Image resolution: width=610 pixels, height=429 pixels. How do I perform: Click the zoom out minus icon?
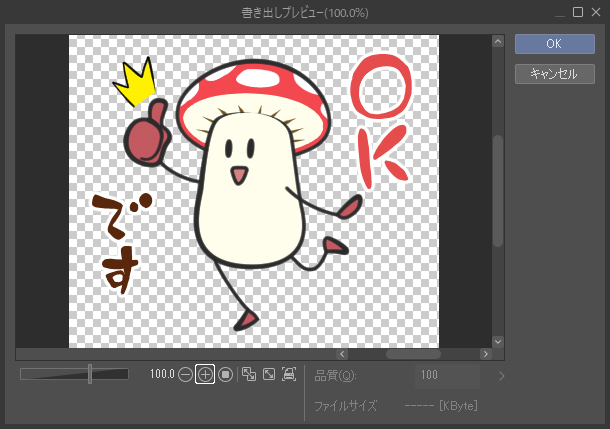185,375
